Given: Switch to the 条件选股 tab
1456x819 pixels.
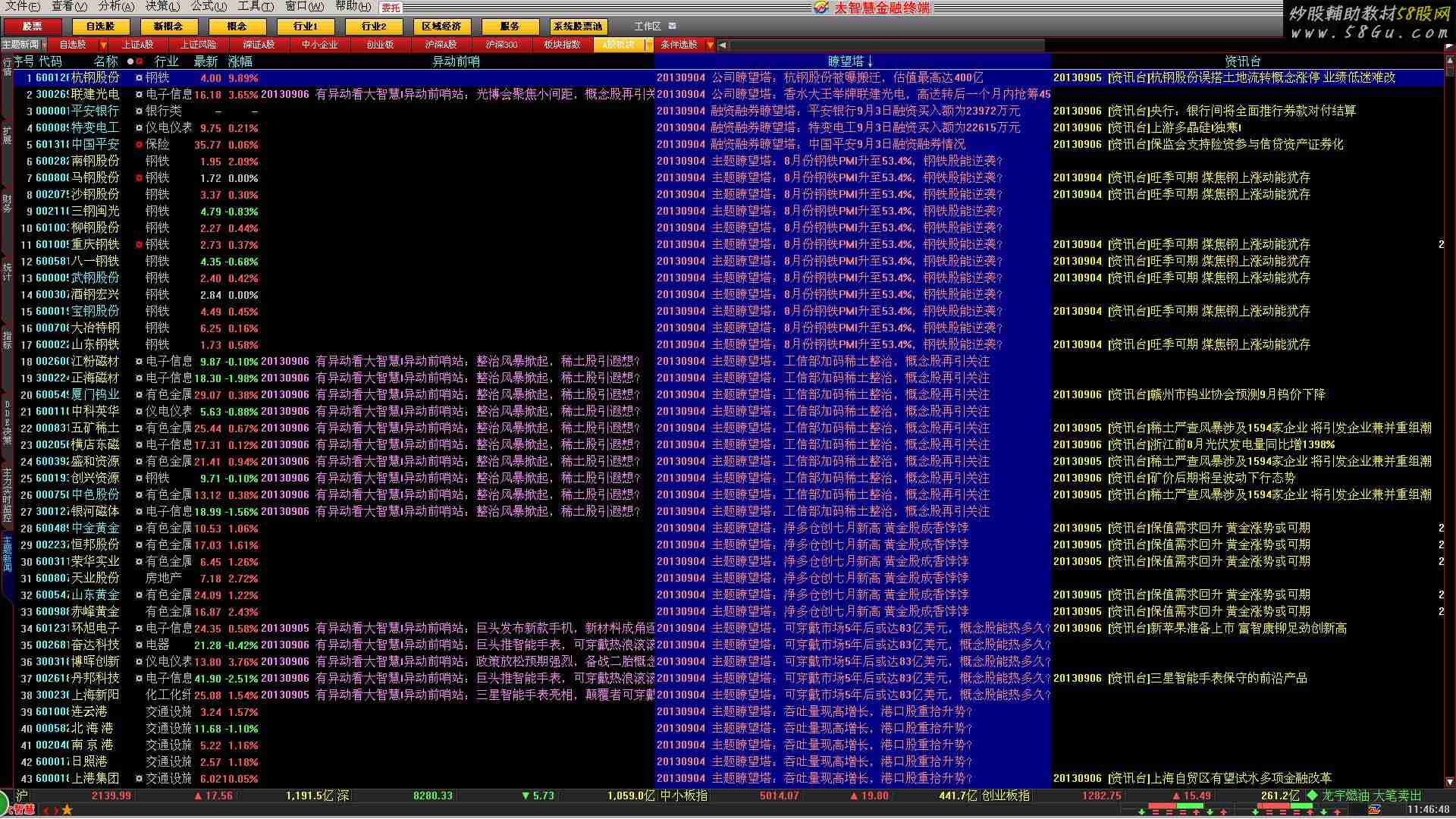Looking at the screenshot, I should pyautogui.click(x=679, y=45).
